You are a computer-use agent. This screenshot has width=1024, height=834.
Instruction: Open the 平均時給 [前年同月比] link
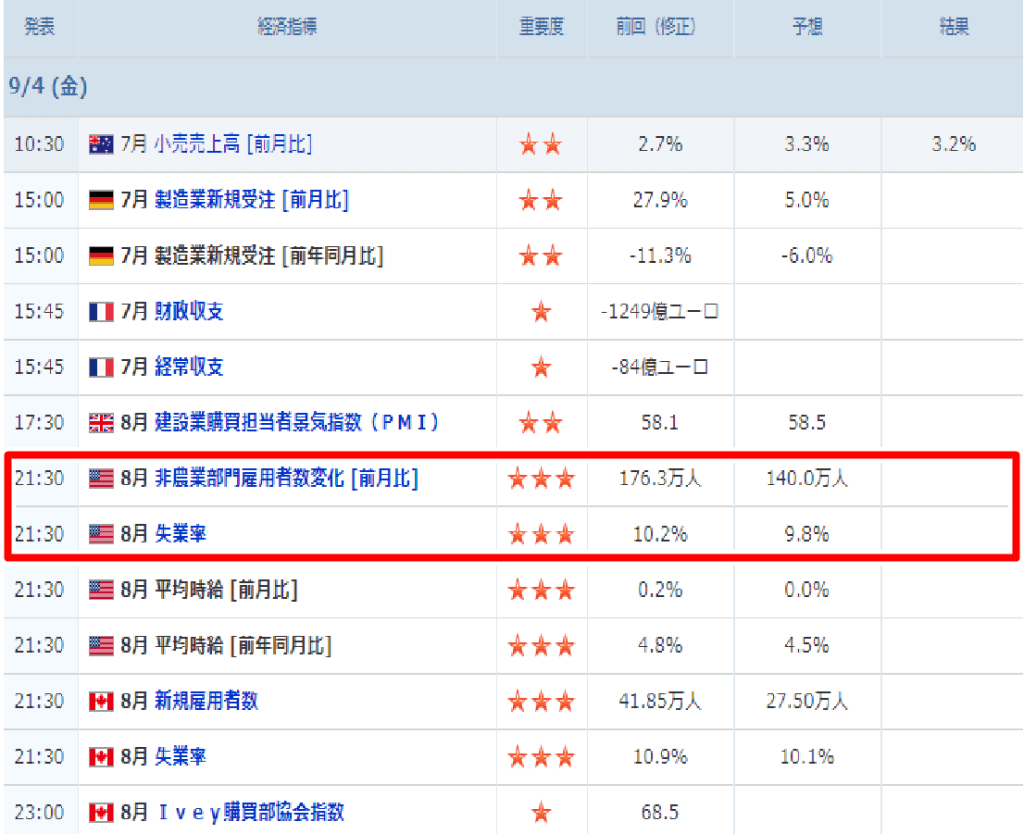point(243,646)
